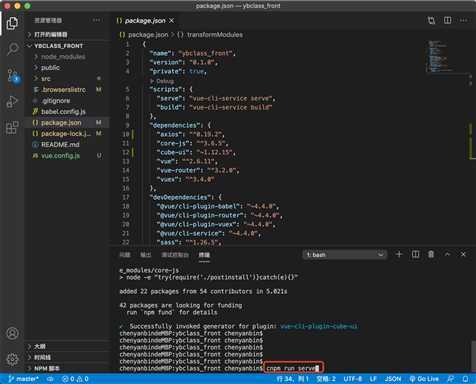The image size is (476, 384).
Task: Show errors and warnings count in status bar
Action: tap(75, 379)
